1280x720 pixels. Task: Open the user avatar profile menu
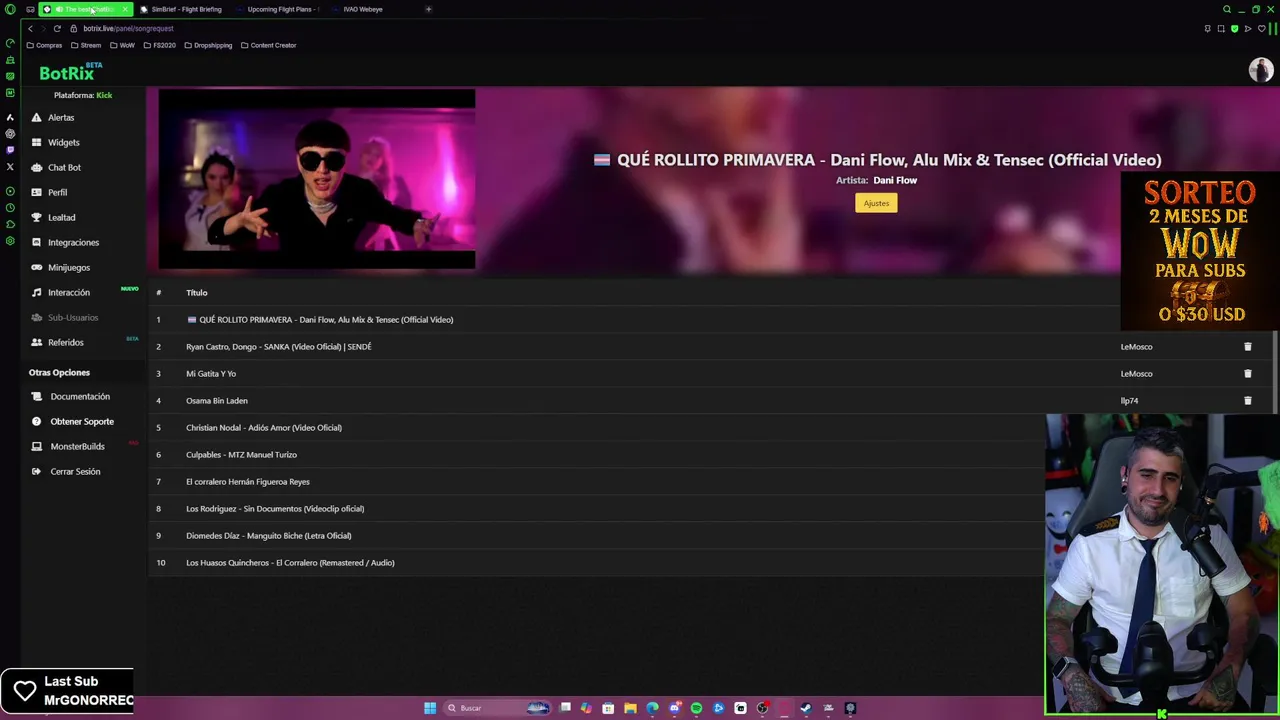[1260, 70]
